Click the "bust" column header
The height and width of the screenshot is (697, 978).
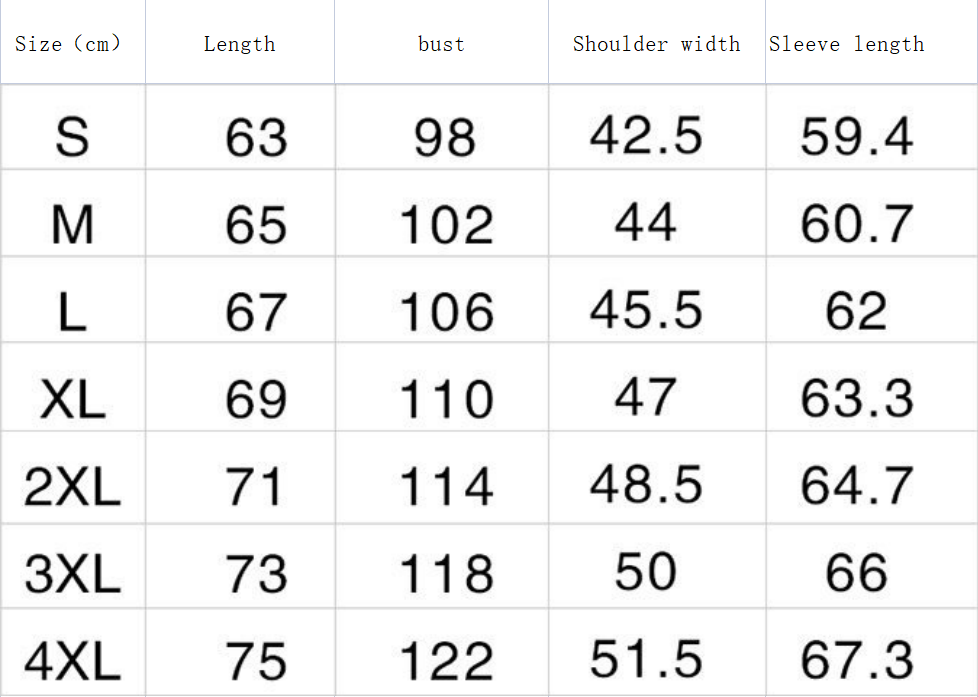441,44
